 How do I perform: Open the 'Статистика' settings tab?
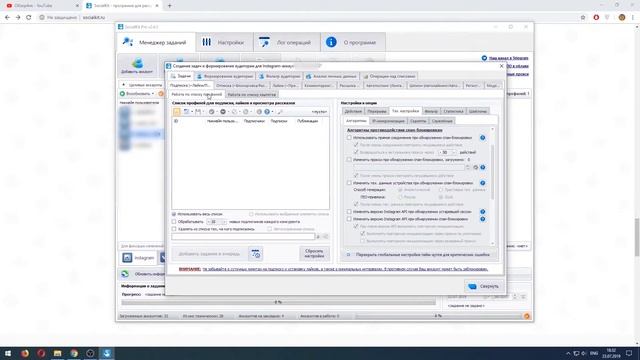pyautogui.click(x=453, y=111)
